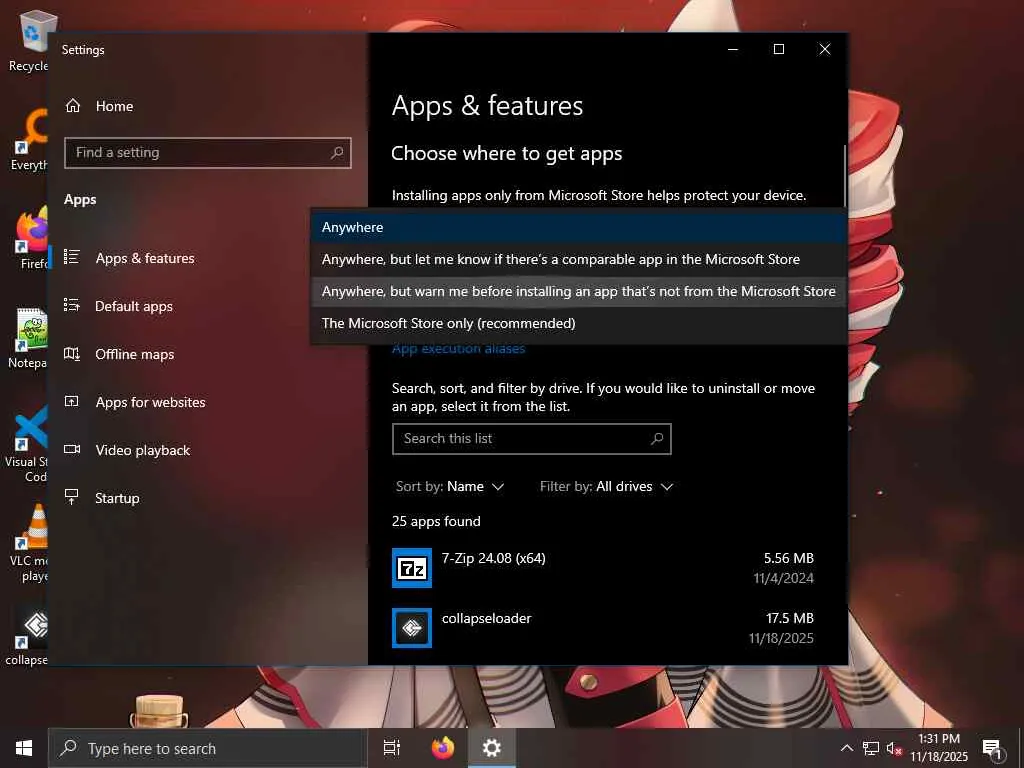Image resolution: width=1024 pixels, height=768 pixels.
Task: Launch Firefox from the taskbar
Action: coord(443,748)
